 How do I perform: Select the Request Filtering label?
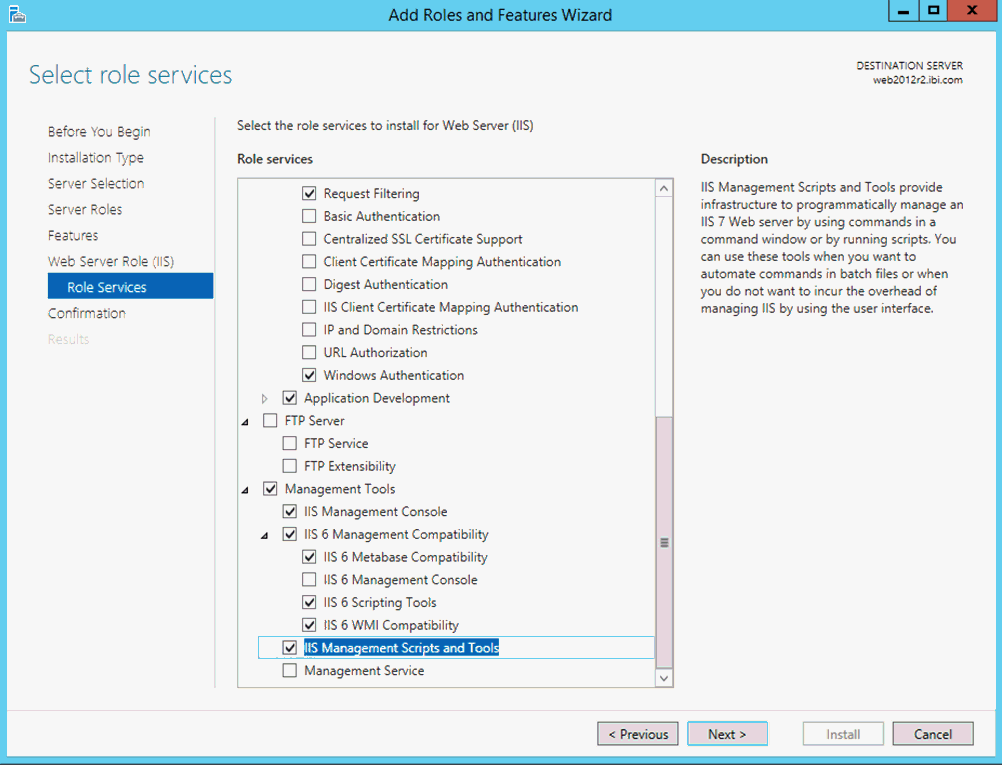pyautogui.click(x=371, y=193)
